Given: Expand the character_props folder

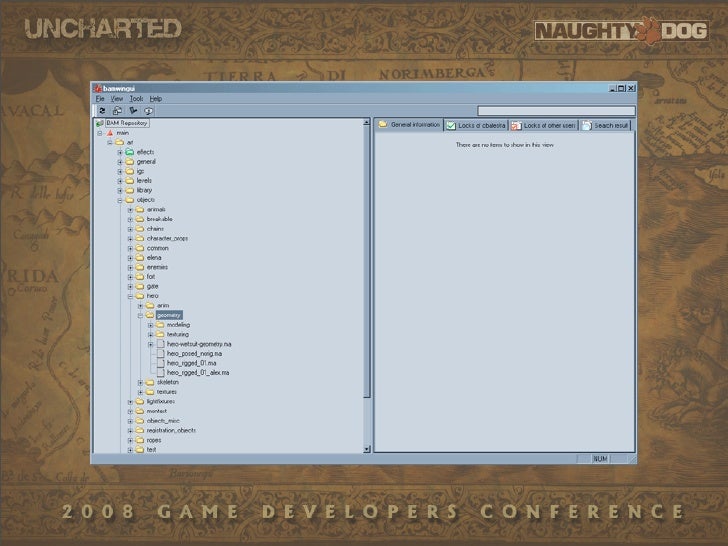Looking at the screenshot, I should (x=130, y=239).
